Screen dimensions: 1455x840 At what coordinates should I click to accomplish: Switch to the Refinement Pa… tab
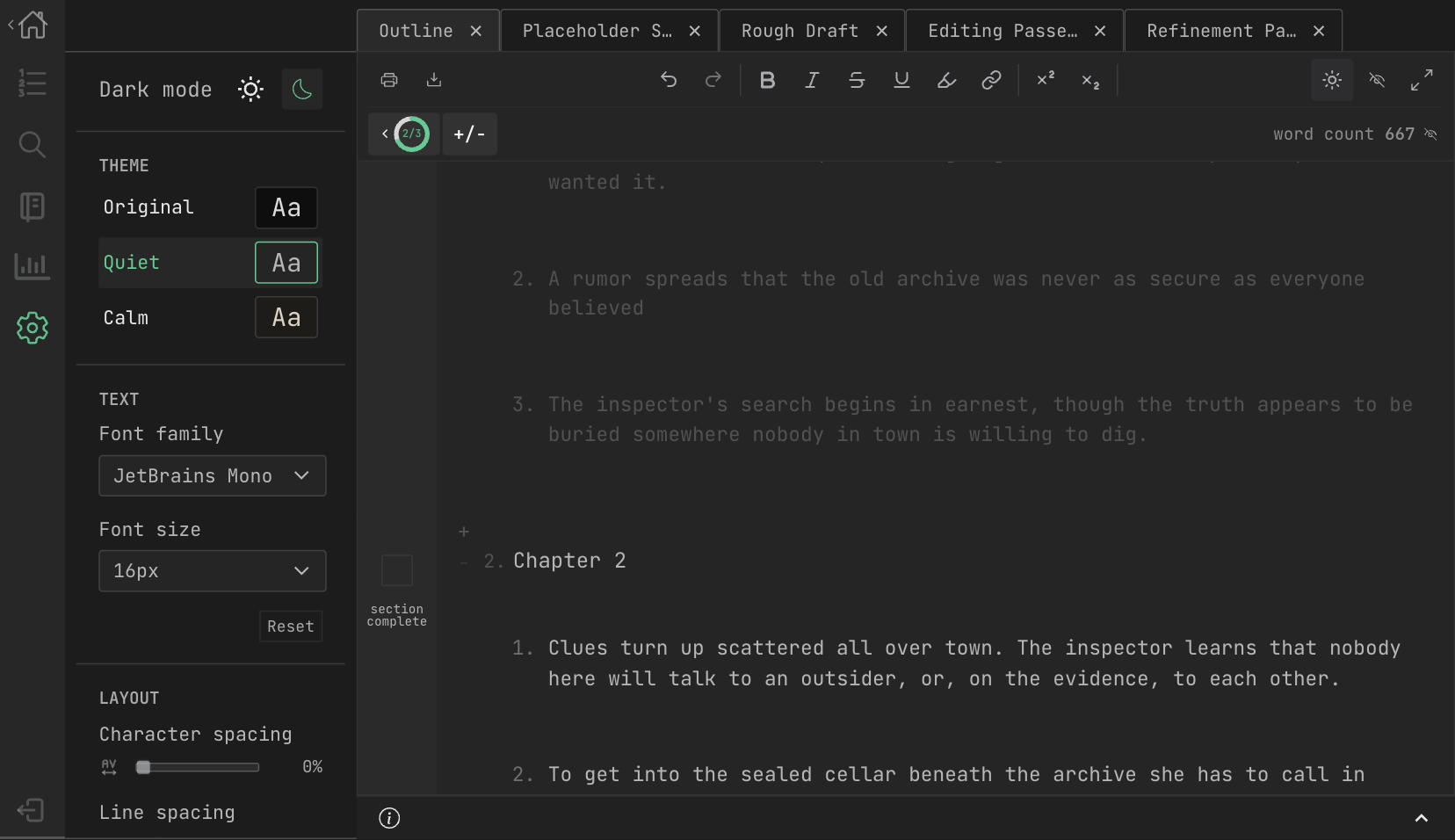[x=1221, y=31]
